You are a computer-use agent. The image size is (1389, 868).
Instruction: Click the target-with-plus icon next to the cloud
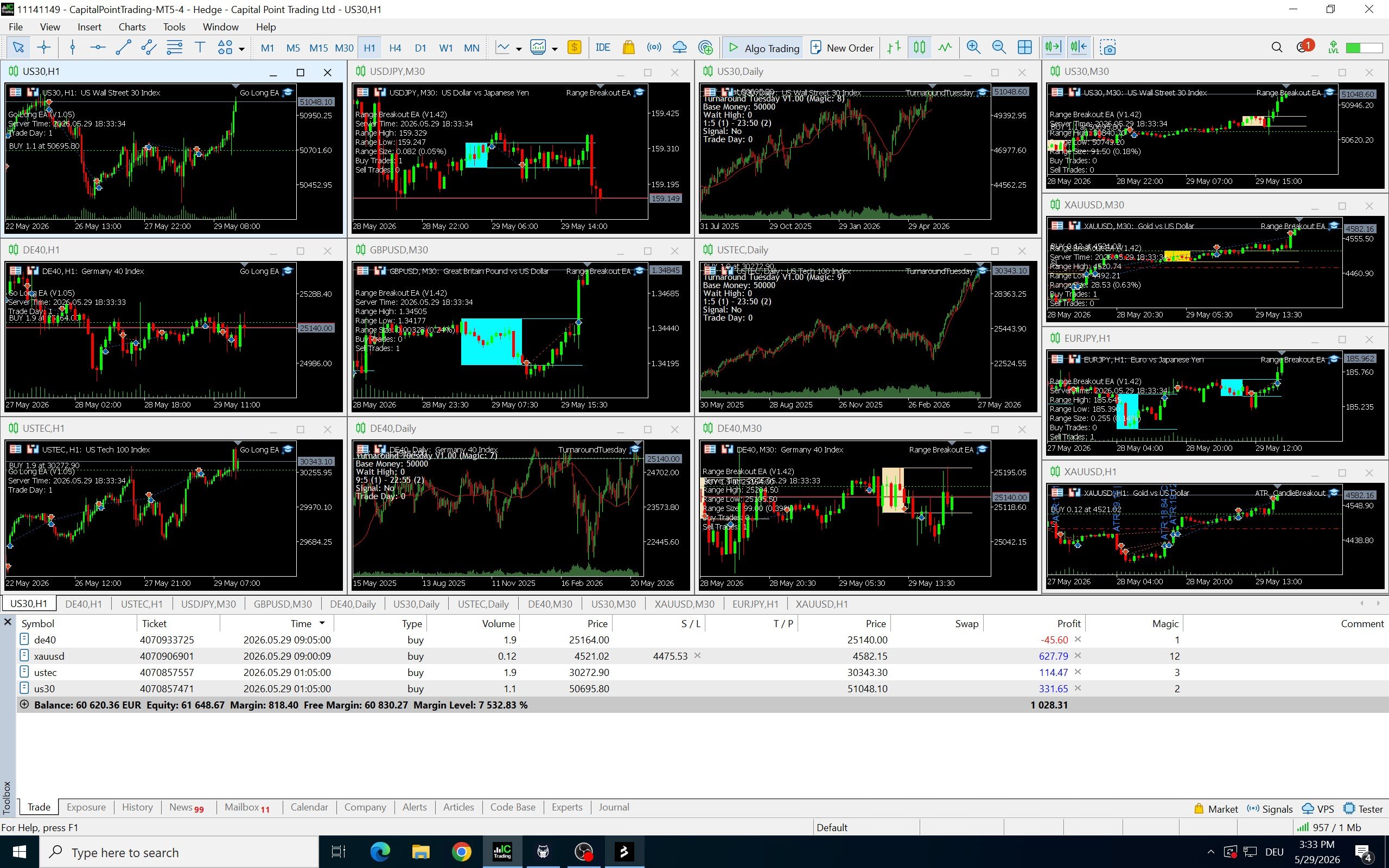[705, 48]
